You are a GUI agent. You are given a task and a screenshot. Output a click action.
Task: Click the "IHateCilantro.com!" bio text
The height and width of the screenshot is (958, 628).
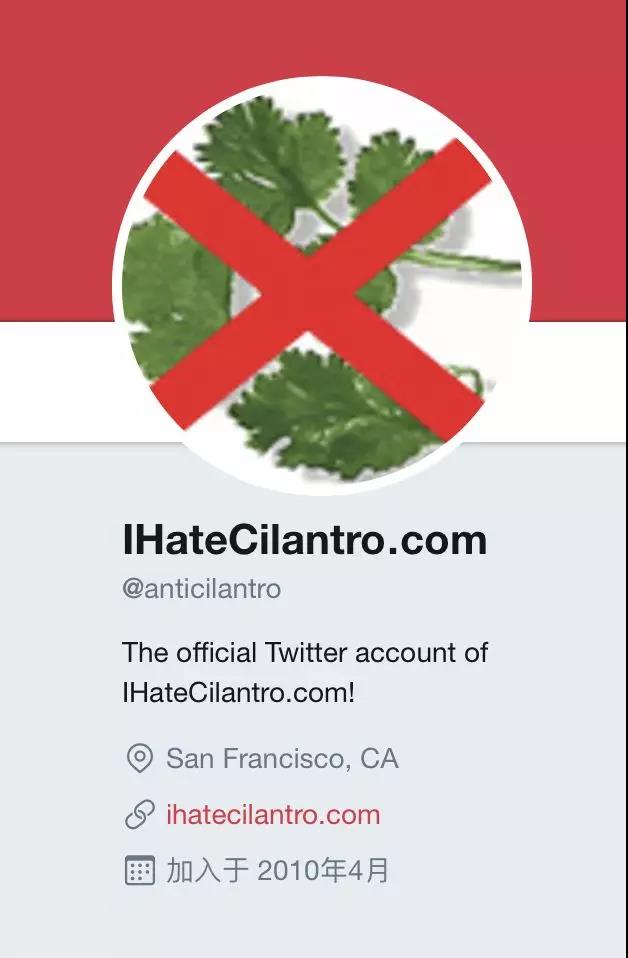[238, 691]
